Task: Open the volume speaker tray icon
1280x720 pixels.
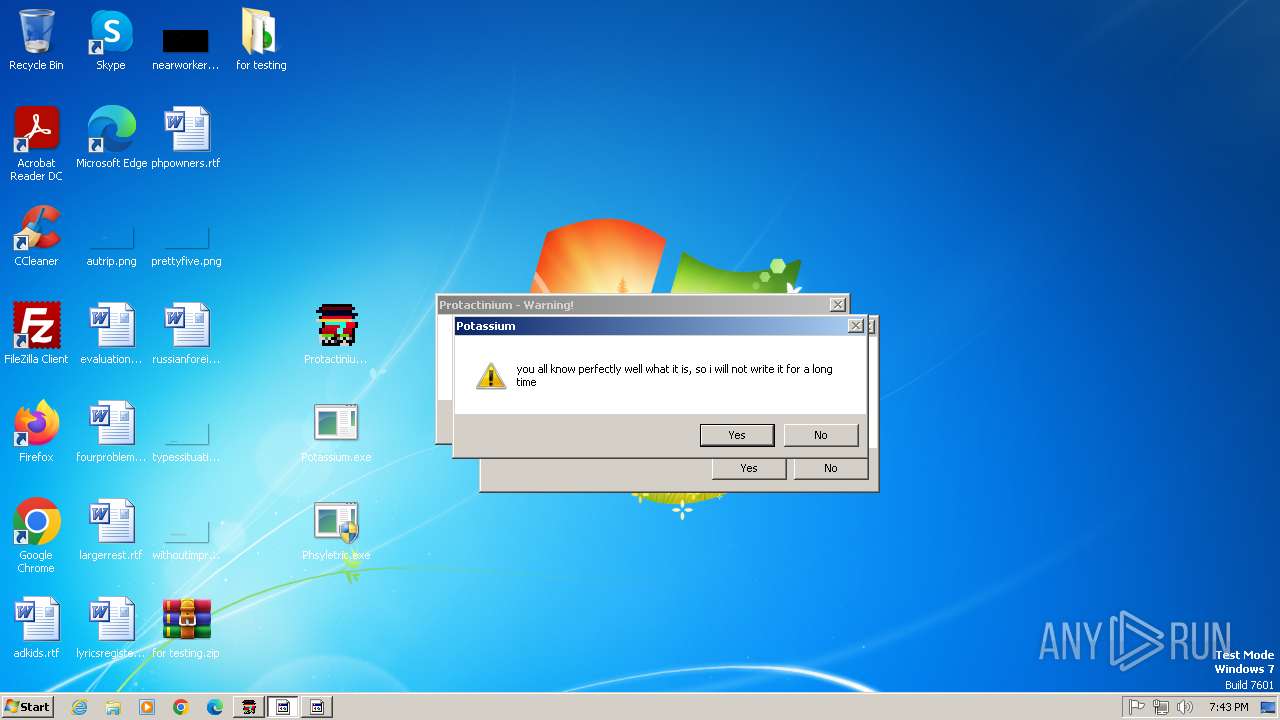Action: (x=1185, y=707)
